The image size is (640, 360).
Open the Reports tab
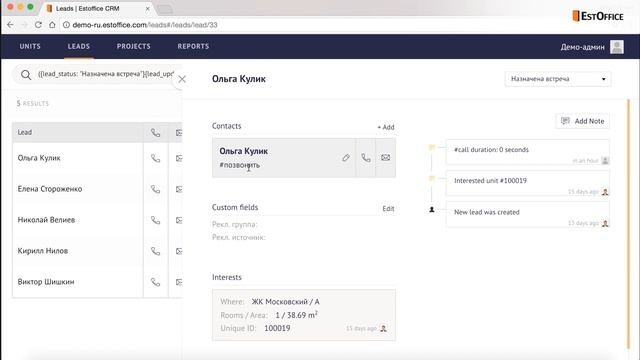point(193,46)
